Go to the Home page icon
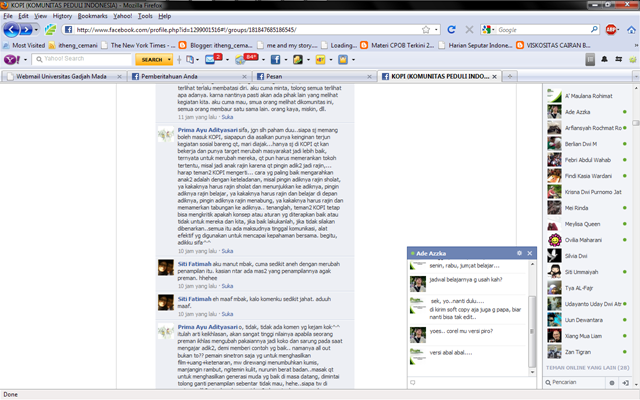 coord(631,30)
